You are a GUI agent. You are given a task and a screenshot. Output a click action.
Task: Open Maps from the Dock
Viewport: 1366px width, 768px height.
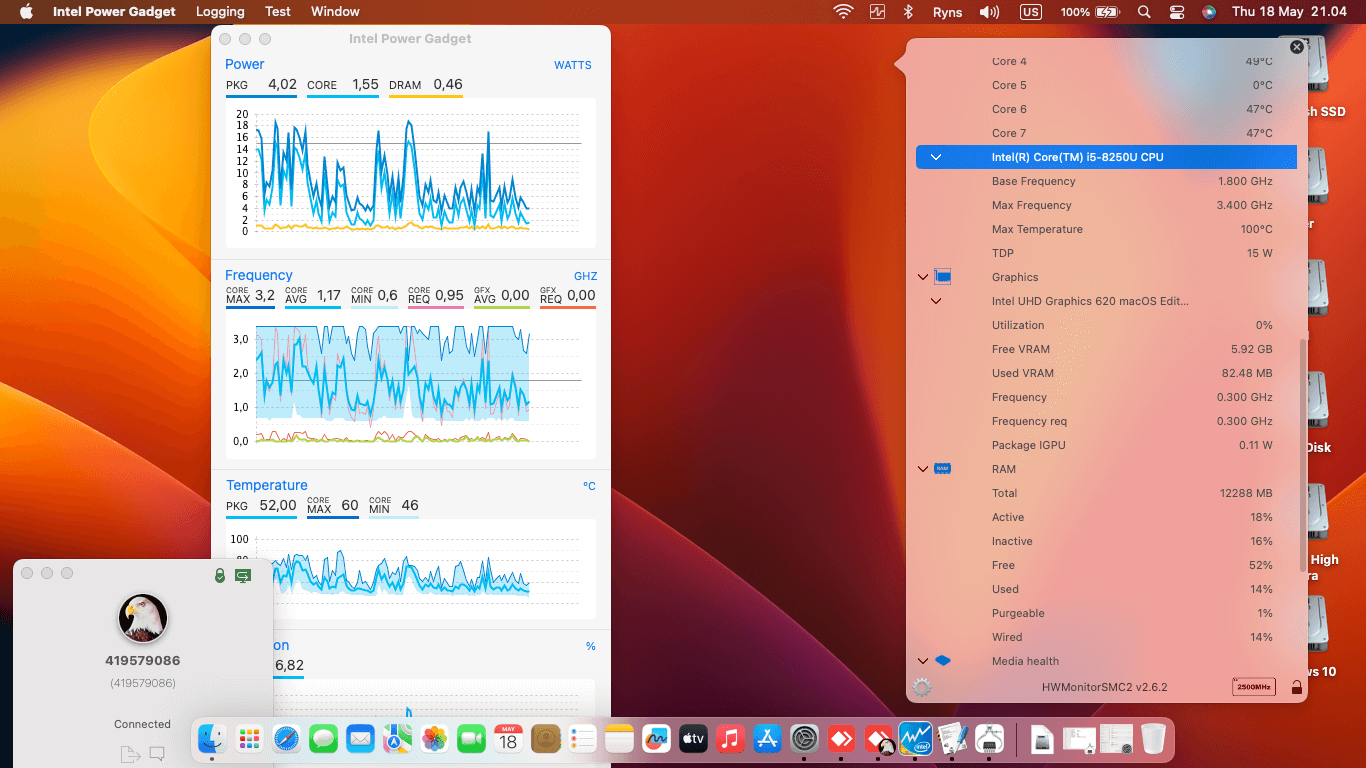[x=397, y=739]
